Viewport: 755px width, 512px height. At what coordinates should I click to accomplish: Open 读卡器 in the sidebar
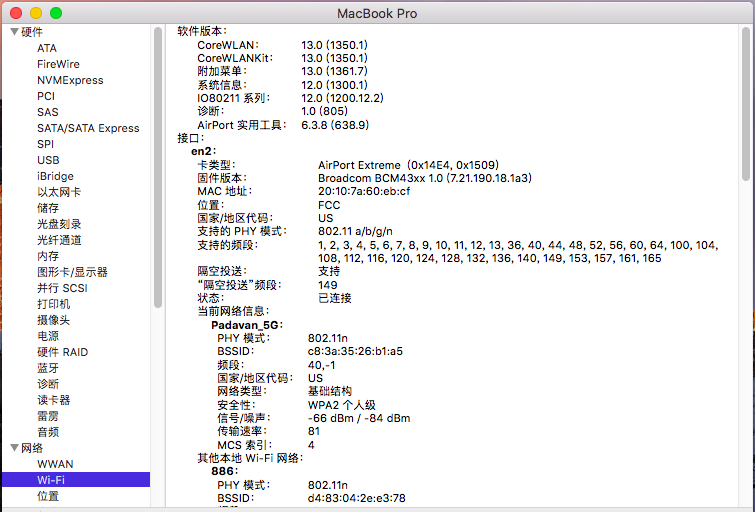[53, 400]
